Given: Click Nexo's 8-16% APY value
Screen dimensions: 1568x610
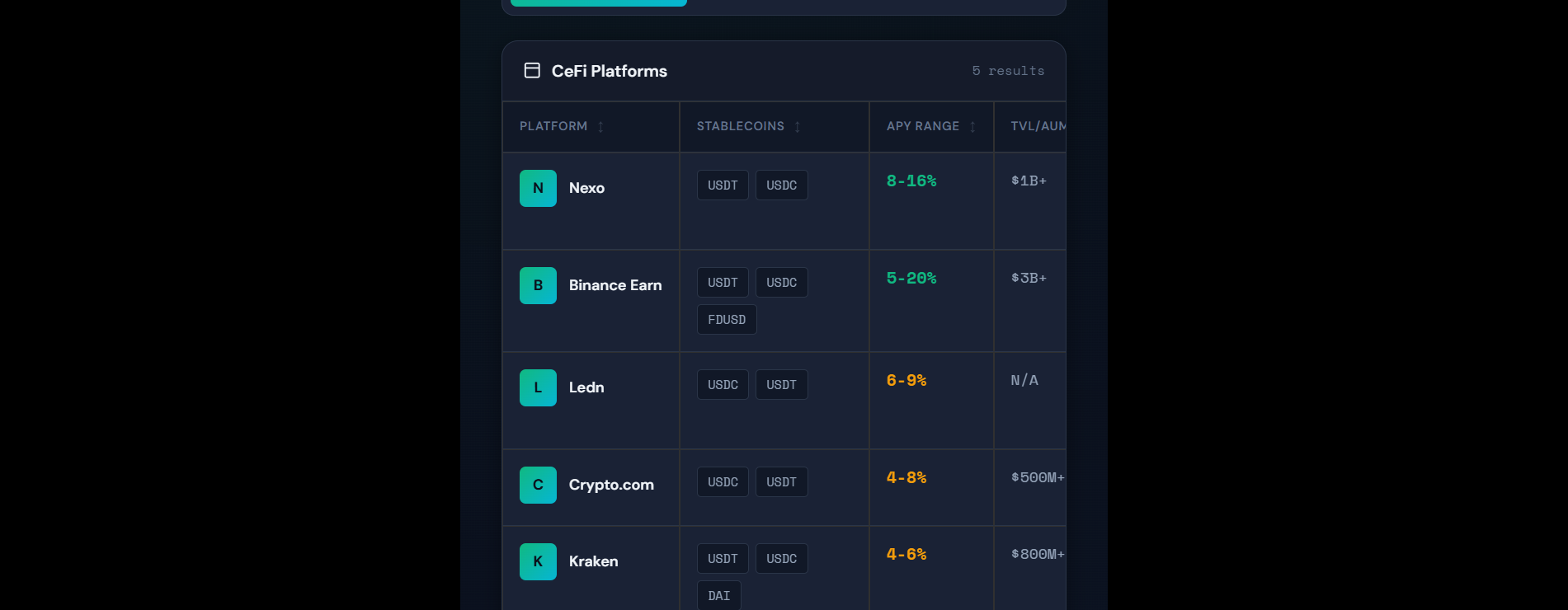Looking at the screenshot, I should click(911, 181).
